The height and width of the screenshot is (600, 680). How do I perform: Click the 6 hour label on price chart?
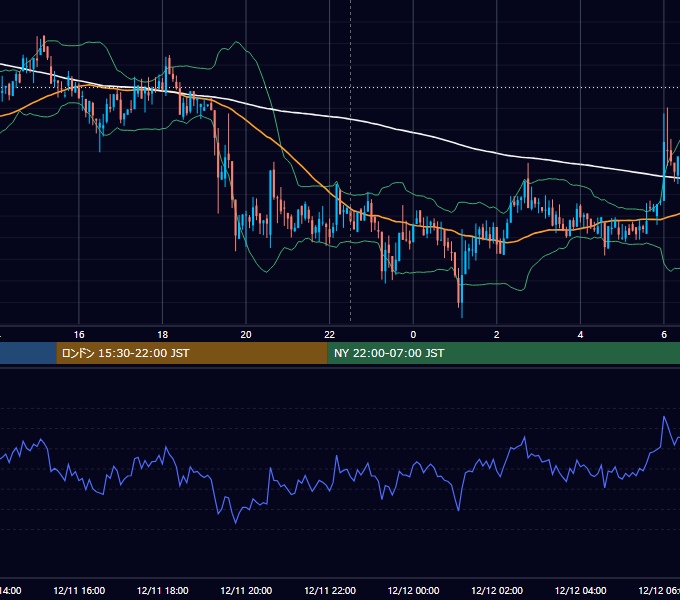[x=664, y=335]
